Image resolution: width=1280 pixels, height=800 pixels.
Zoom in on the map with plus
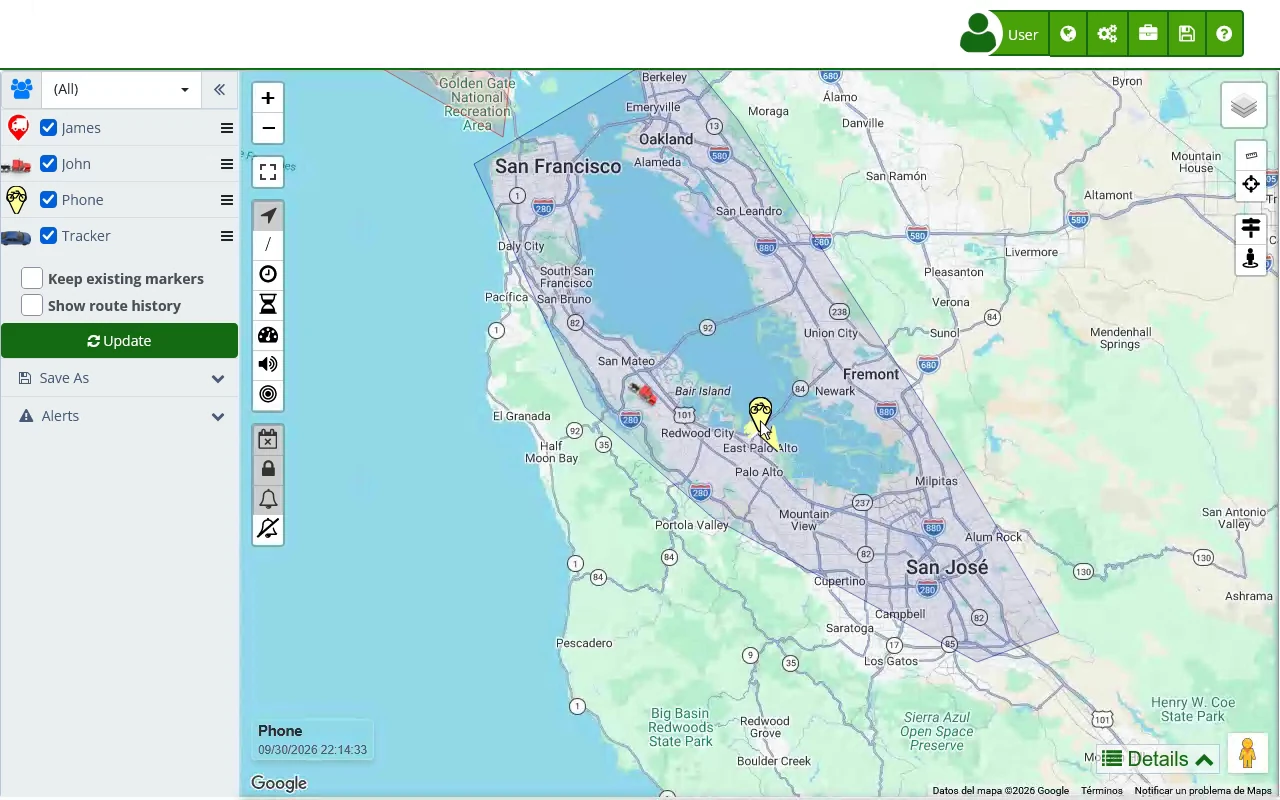268,98
